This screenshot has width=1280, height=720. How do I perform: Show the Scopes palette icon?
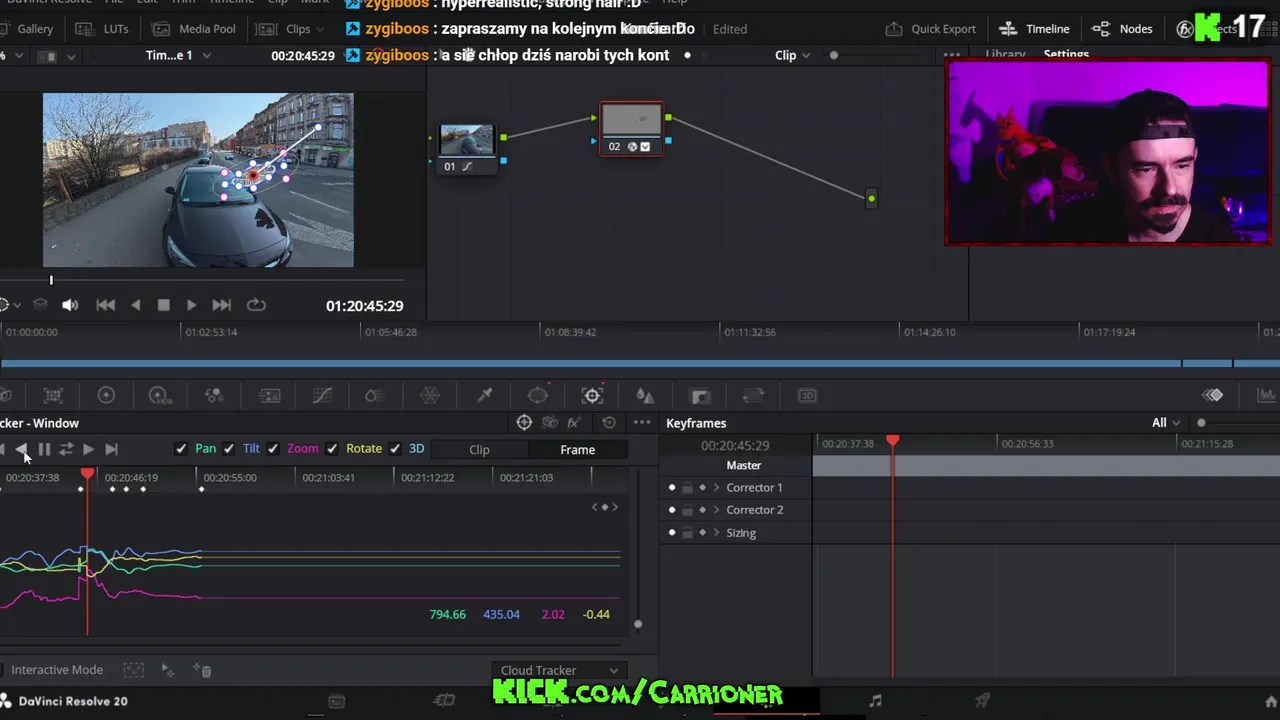(x=1266, y=395)
